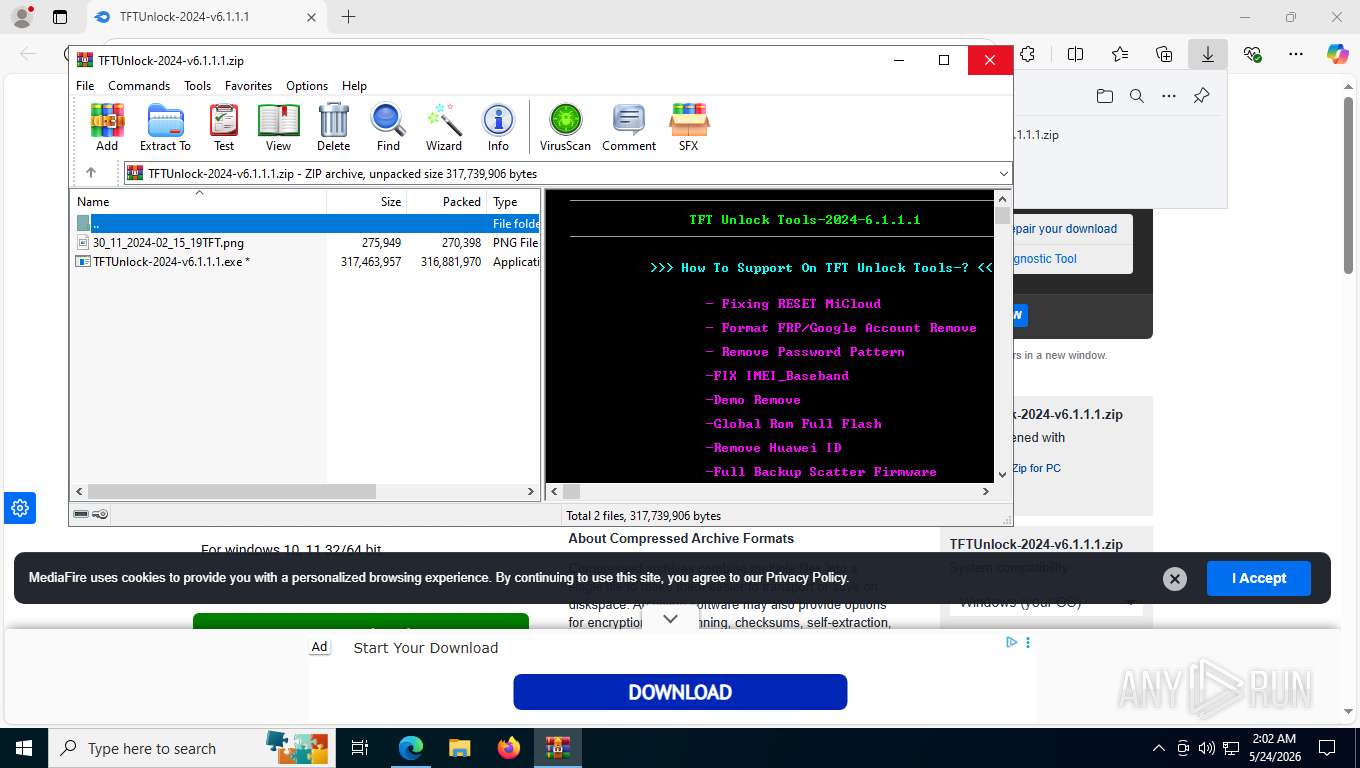
Task: Click comment pane horizontal scrollbar
Action: (x=571, y=492)
